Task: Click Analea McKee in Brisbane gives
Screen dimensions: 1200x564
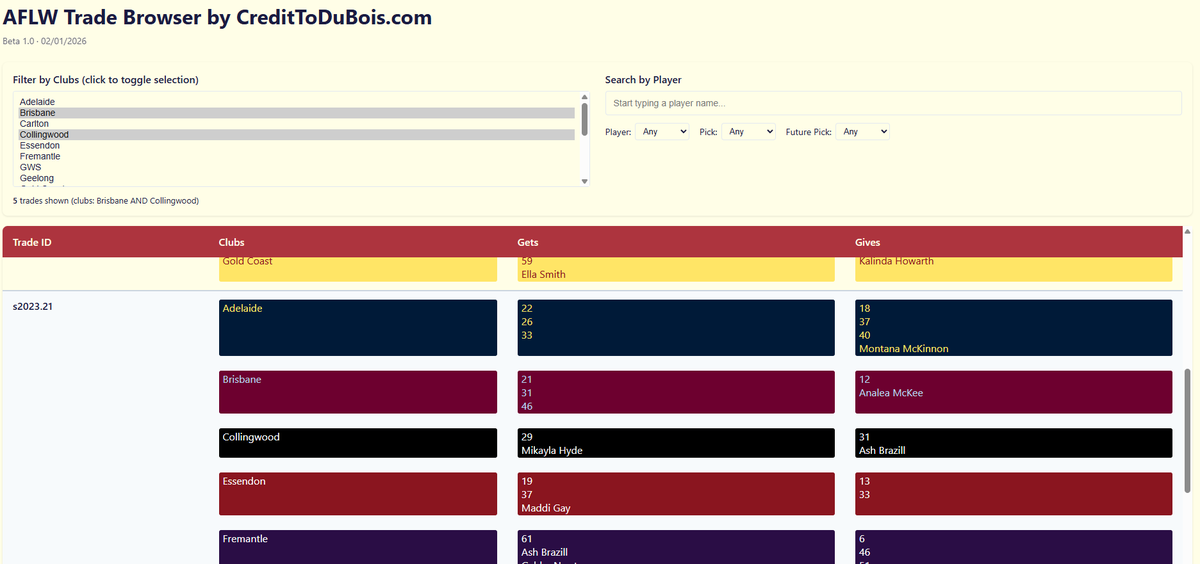Action: [891, 393]
